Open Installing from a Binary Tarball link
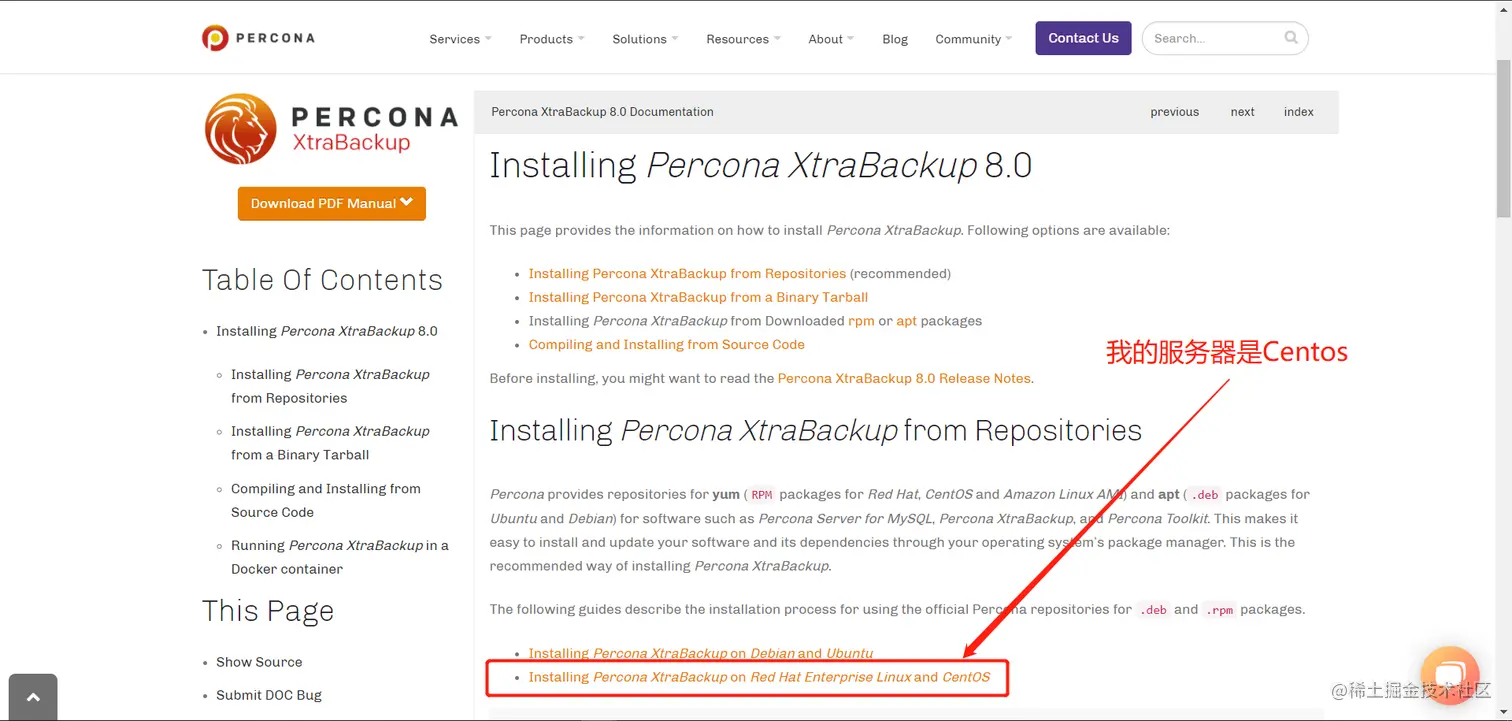 pyautogui.click(x=698, y=297)
